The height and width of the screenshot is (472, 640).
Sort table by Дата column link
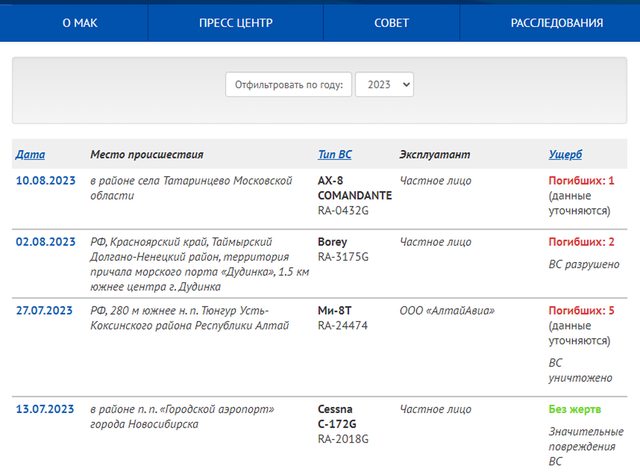click(x=30, y=154)
